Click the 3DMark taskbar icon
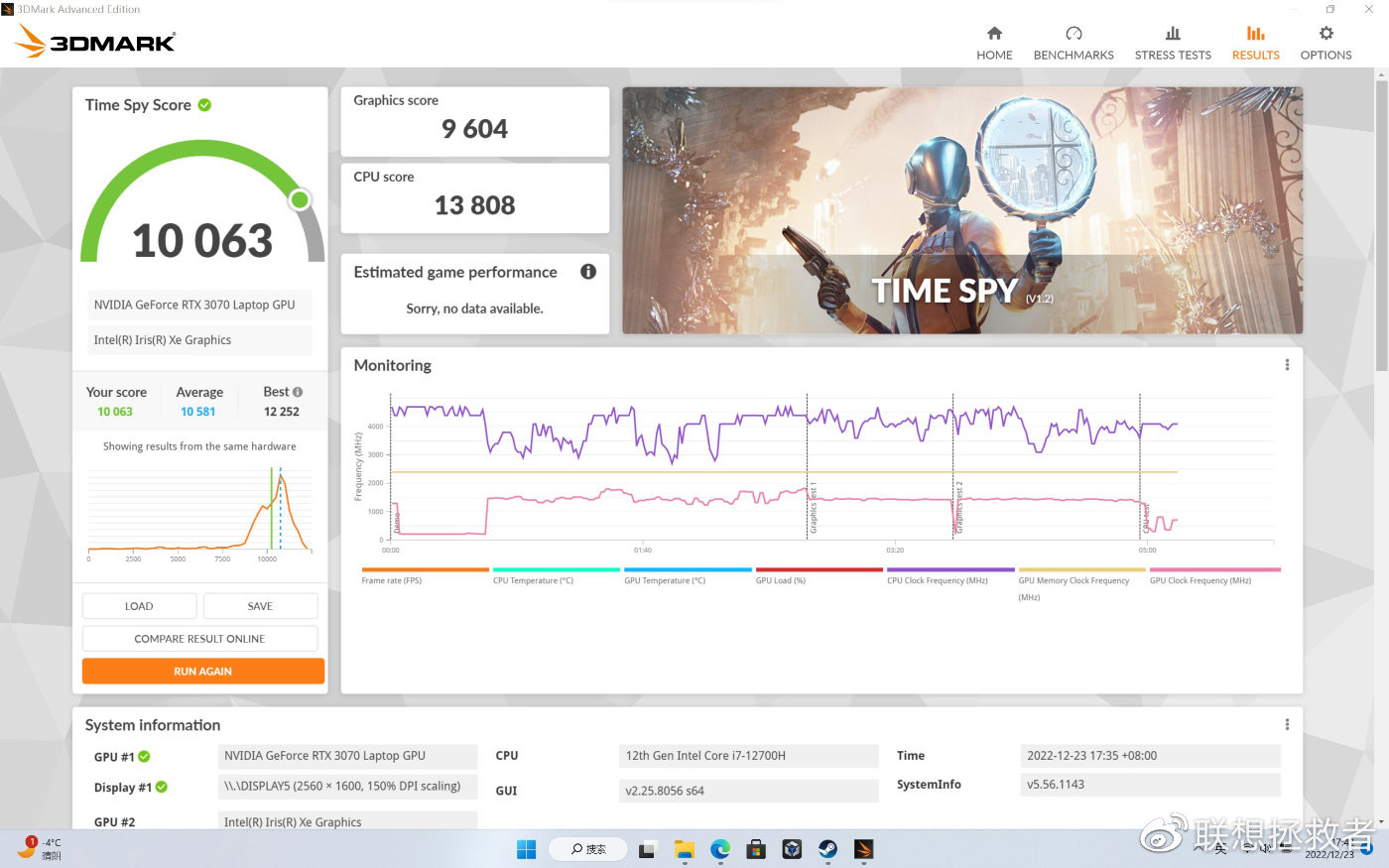This screenshot has height=868, width=1389. pyautogui.click(x=863, y=849)
